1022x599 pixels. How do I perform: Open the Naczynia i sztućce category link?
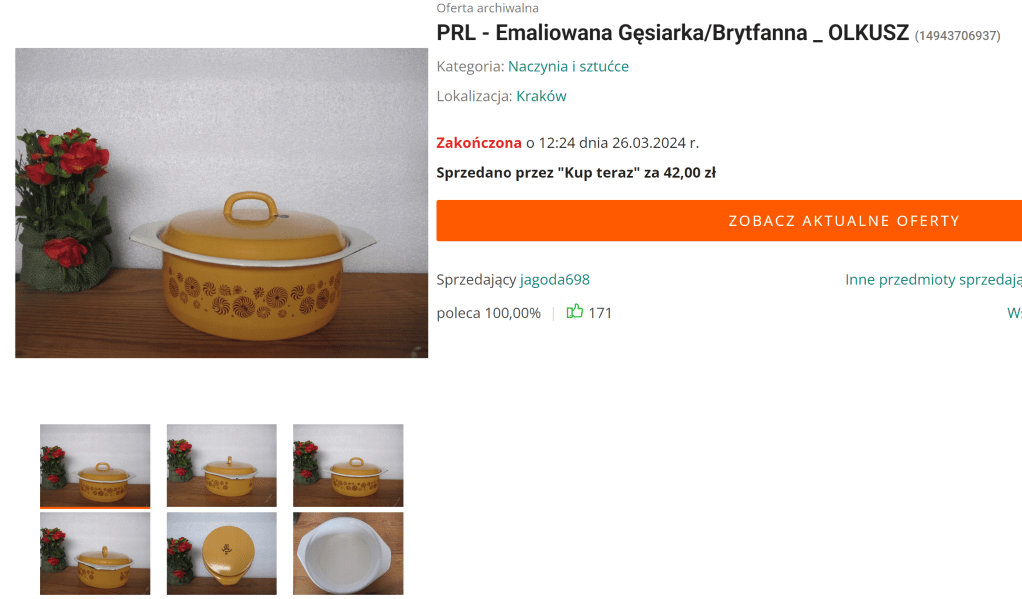568,66
